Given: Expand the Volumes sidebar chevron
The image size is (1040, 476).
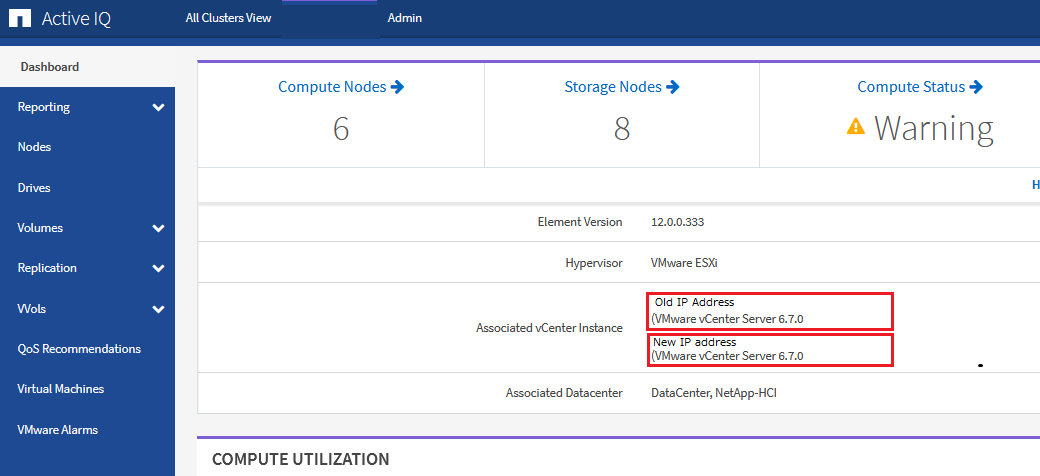Looking at the screenshot, I should pyautogui.click(x=158, y=228).
